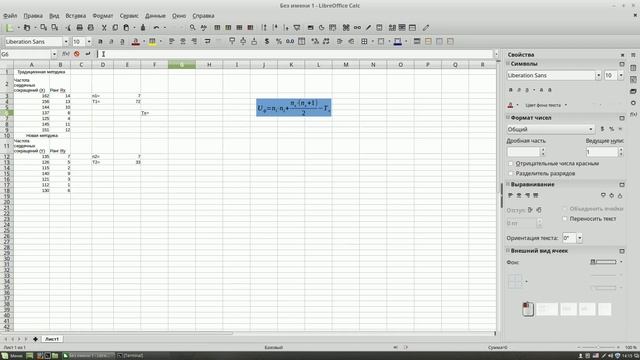Open the Файл menu

[10, 16]
